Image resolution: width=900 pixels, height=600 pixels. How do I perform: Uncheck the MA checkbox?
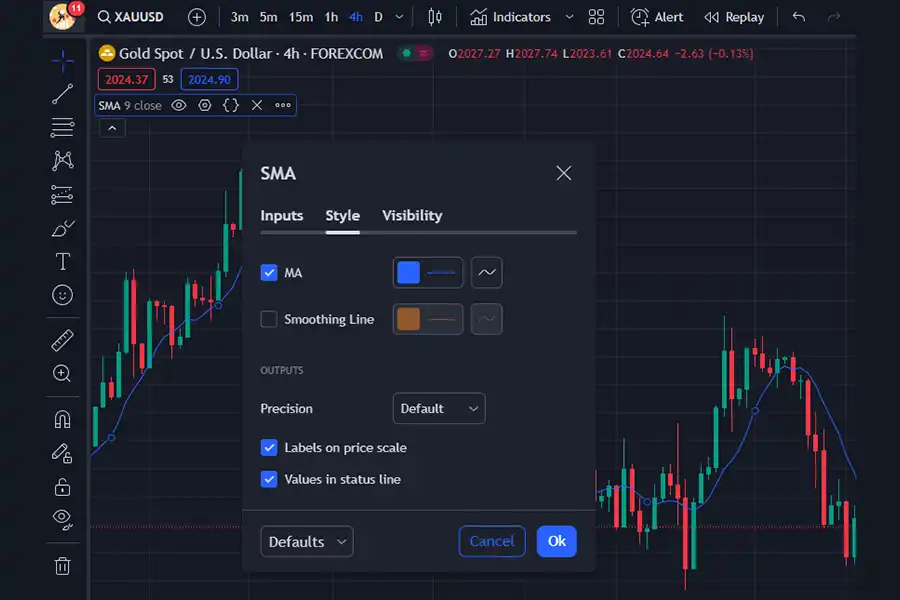(269, 272)
